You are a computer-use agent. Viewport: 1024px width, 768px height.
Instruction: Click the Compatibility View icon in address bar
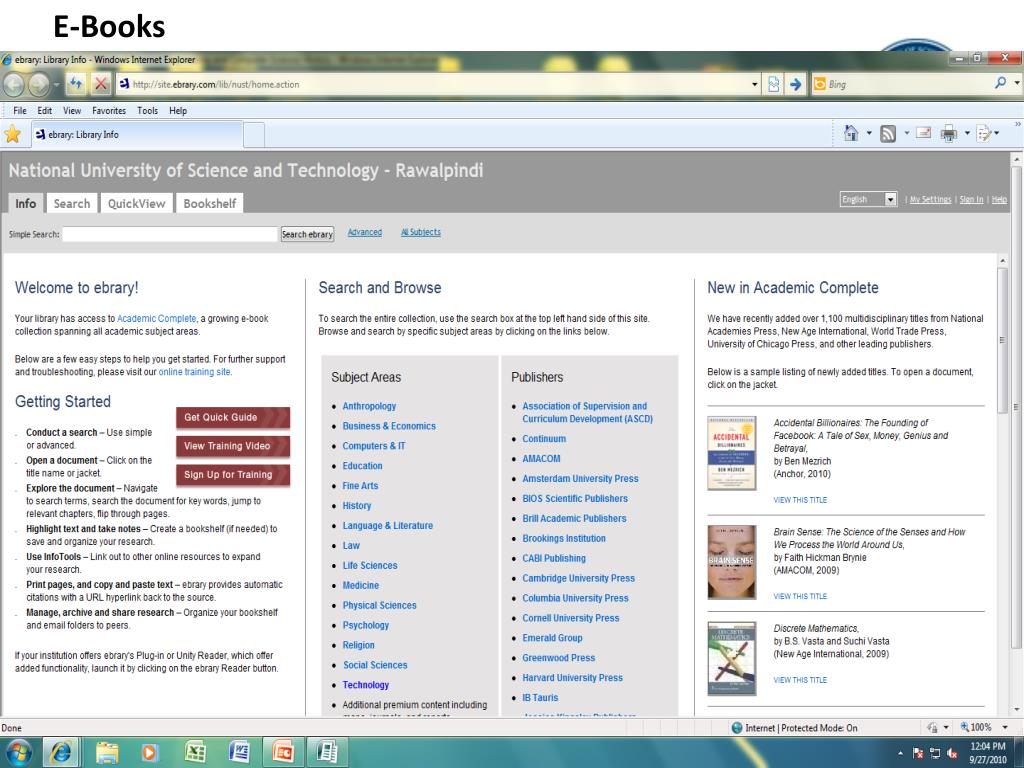(774, 84)
